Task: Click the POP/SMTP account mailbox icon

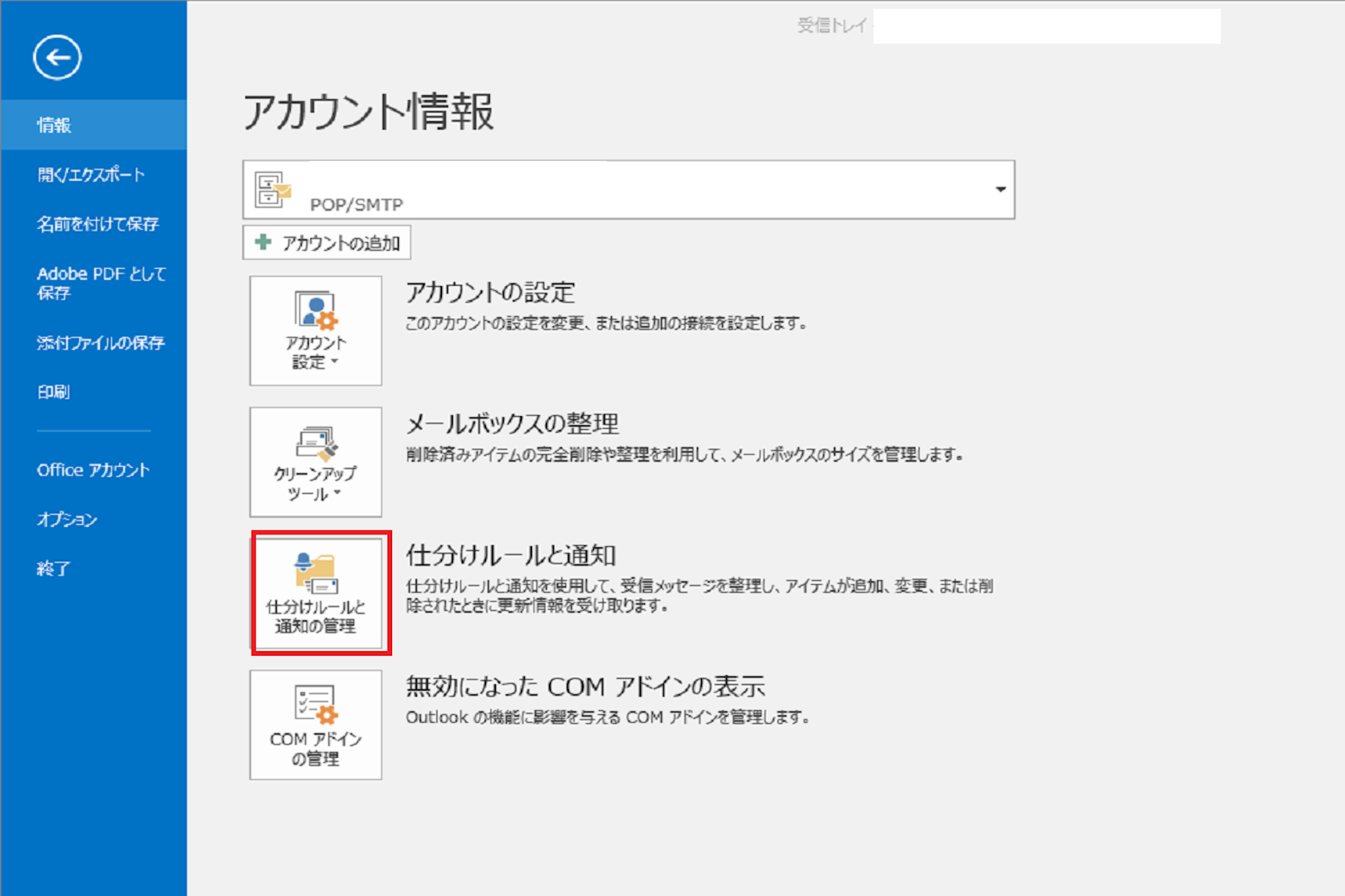Action: click(x=273, y=190)
